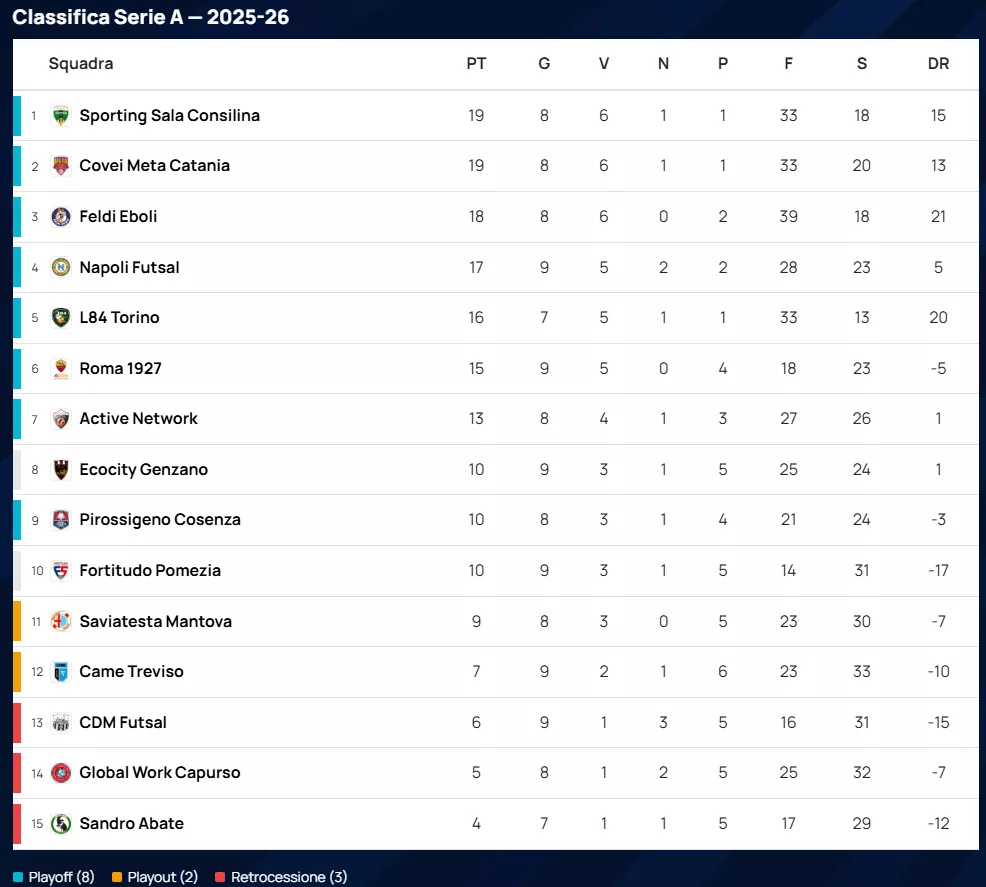Click the orange Playout legend swatch
Screen dimensions: 986x887
click(117, 877)
